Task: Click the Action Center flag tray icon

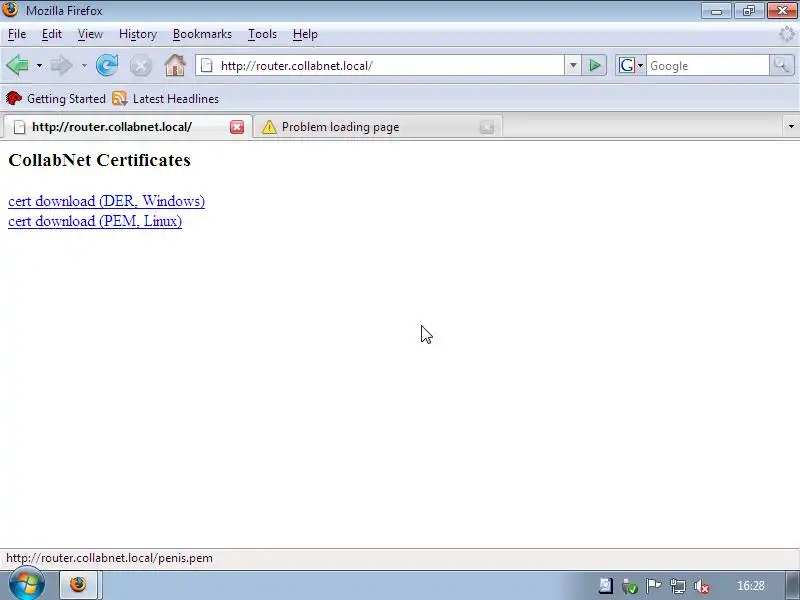Action: [654, 586]
